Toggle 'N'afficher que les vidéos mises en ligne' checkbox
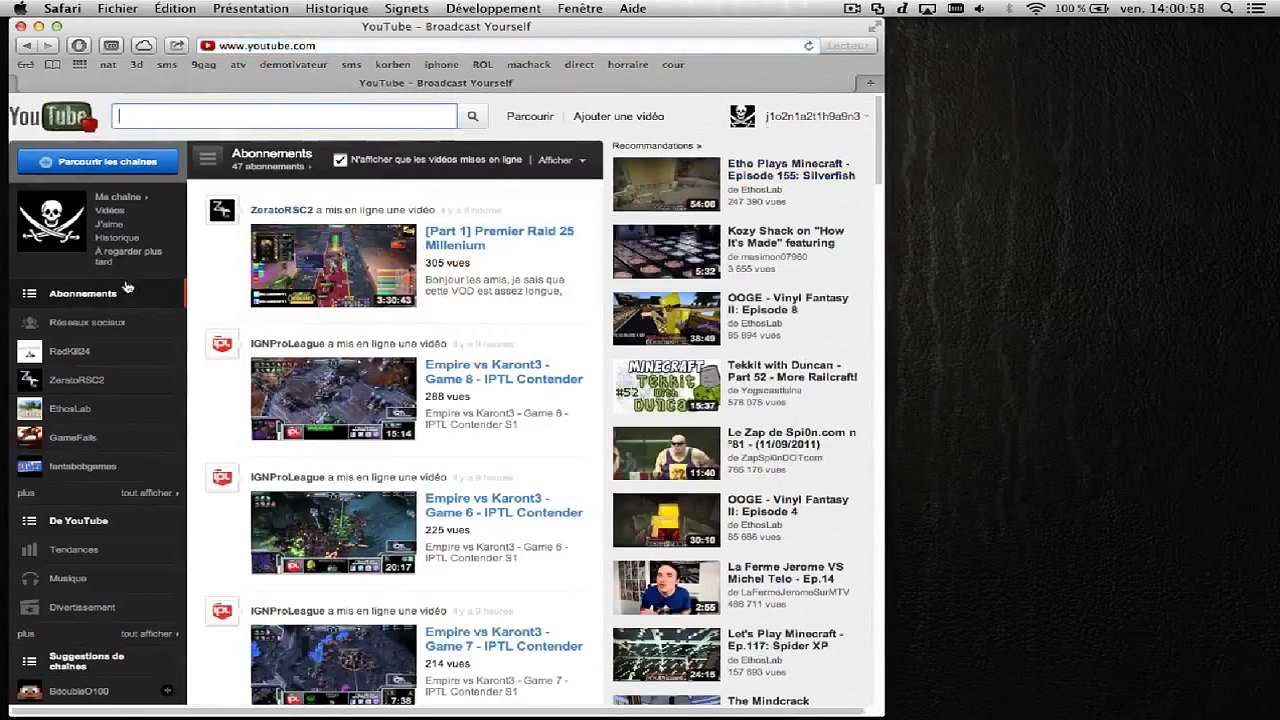1280x720 pixels. tap(340, 160)
